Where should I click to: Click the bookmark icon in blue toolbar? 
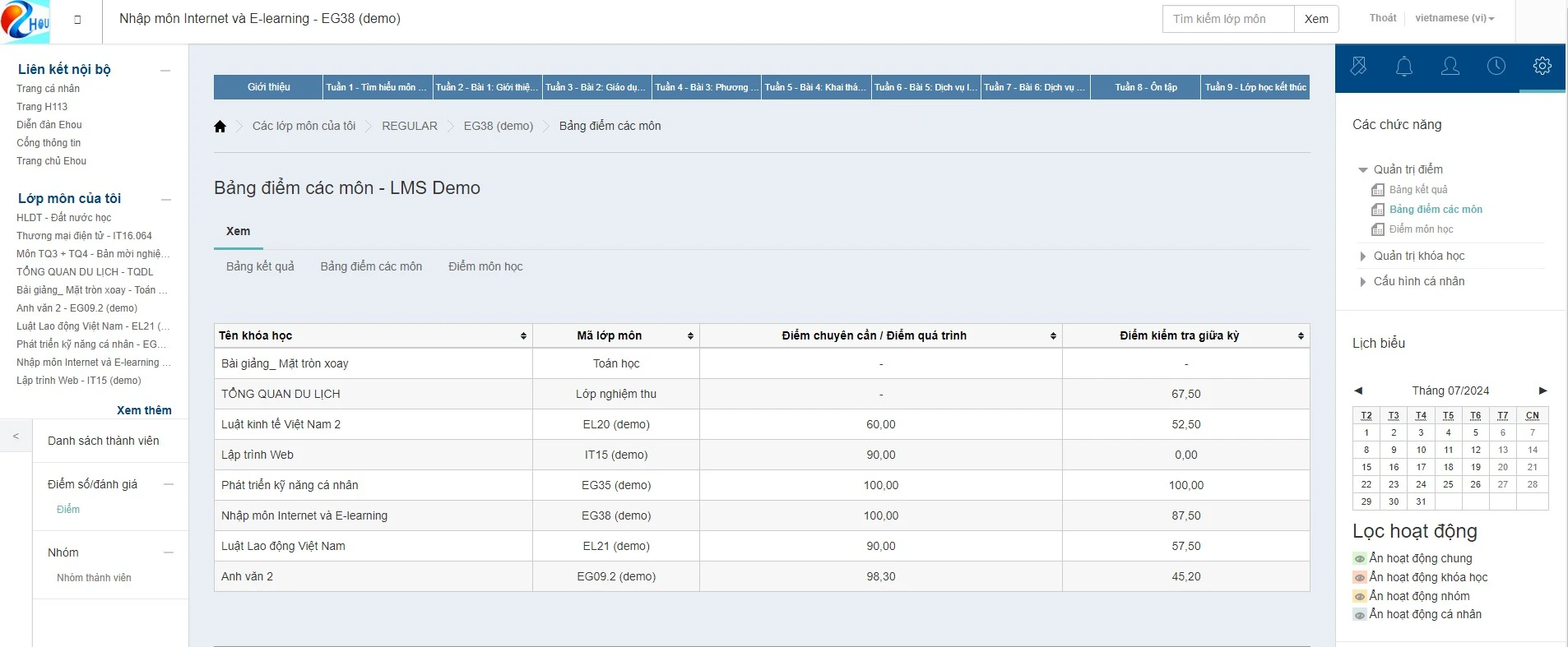(1358, 67)
